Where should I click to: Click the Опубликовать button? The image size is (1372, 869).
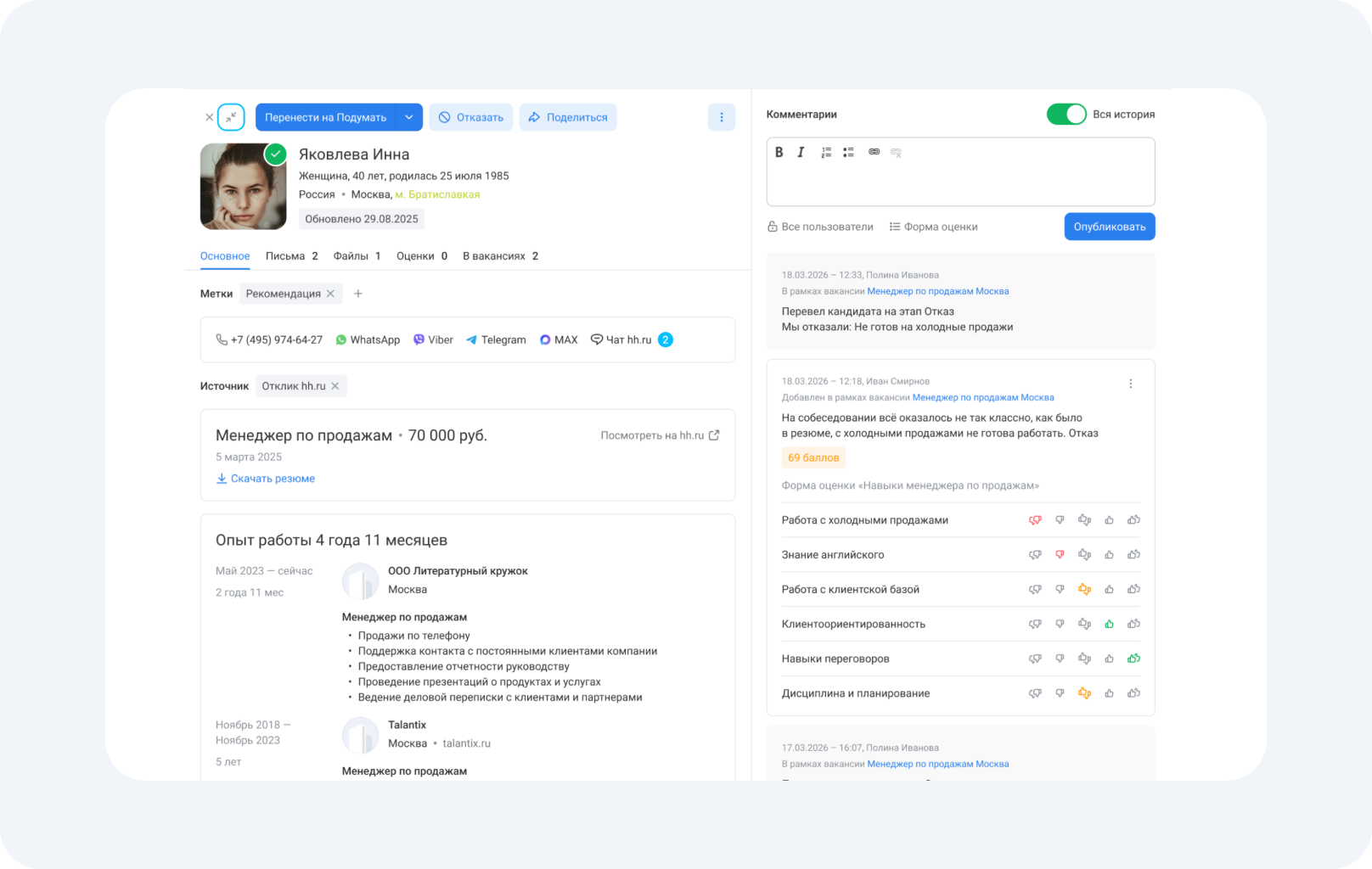pyautogui.click(x=1110, y=227)
